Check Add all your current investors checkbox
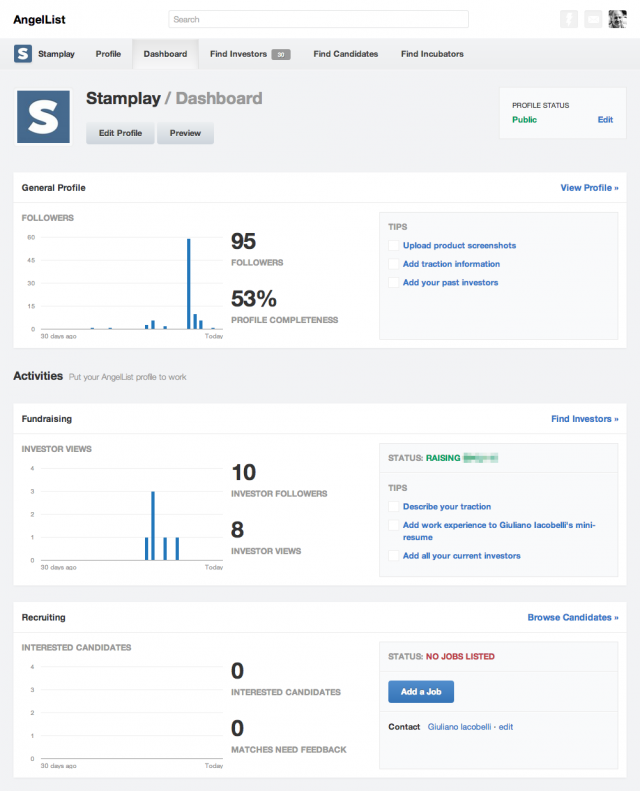The height and width of the screenshot is (791, 640). (393, 556)
